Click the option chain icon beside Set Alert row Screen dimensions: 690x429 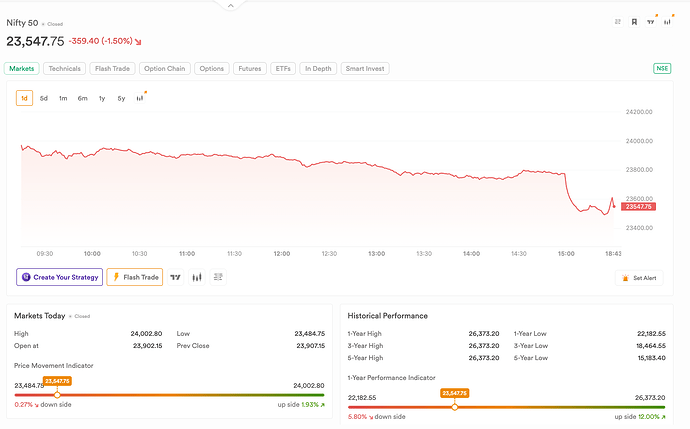218,277
